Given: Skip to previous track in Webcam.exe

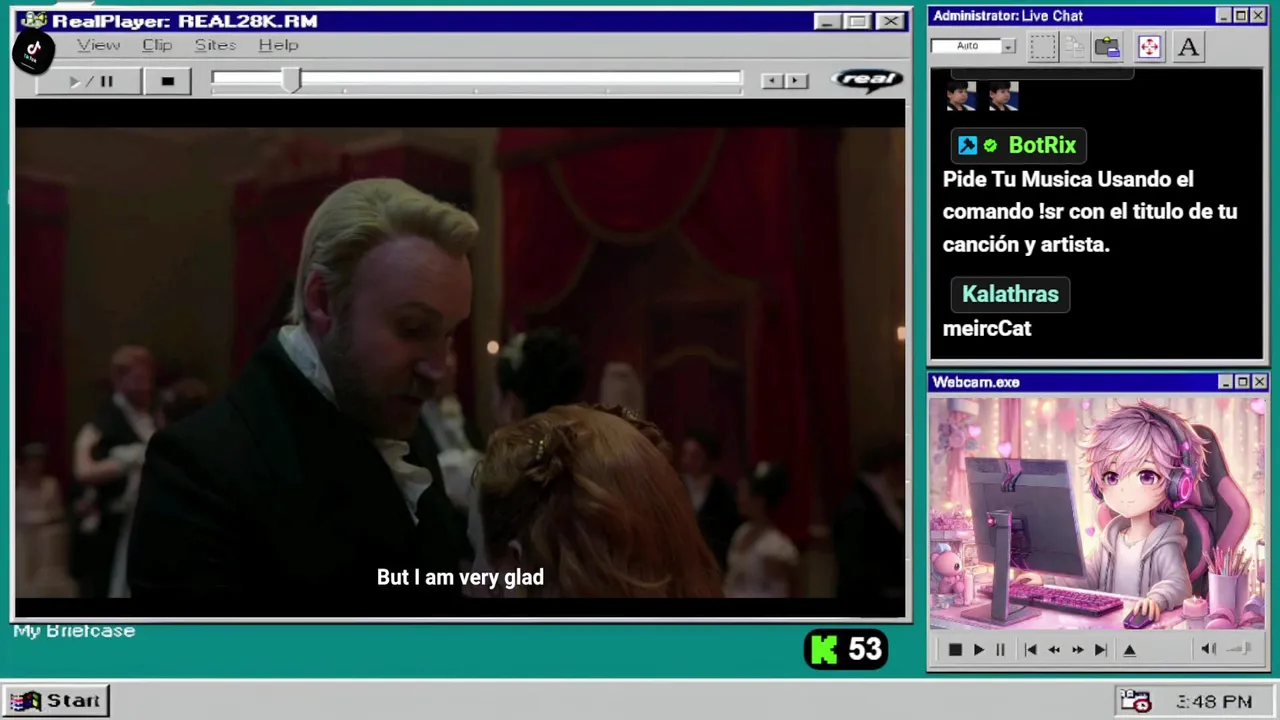Looking at the screenshot, I should click(x=1030, y=650).
